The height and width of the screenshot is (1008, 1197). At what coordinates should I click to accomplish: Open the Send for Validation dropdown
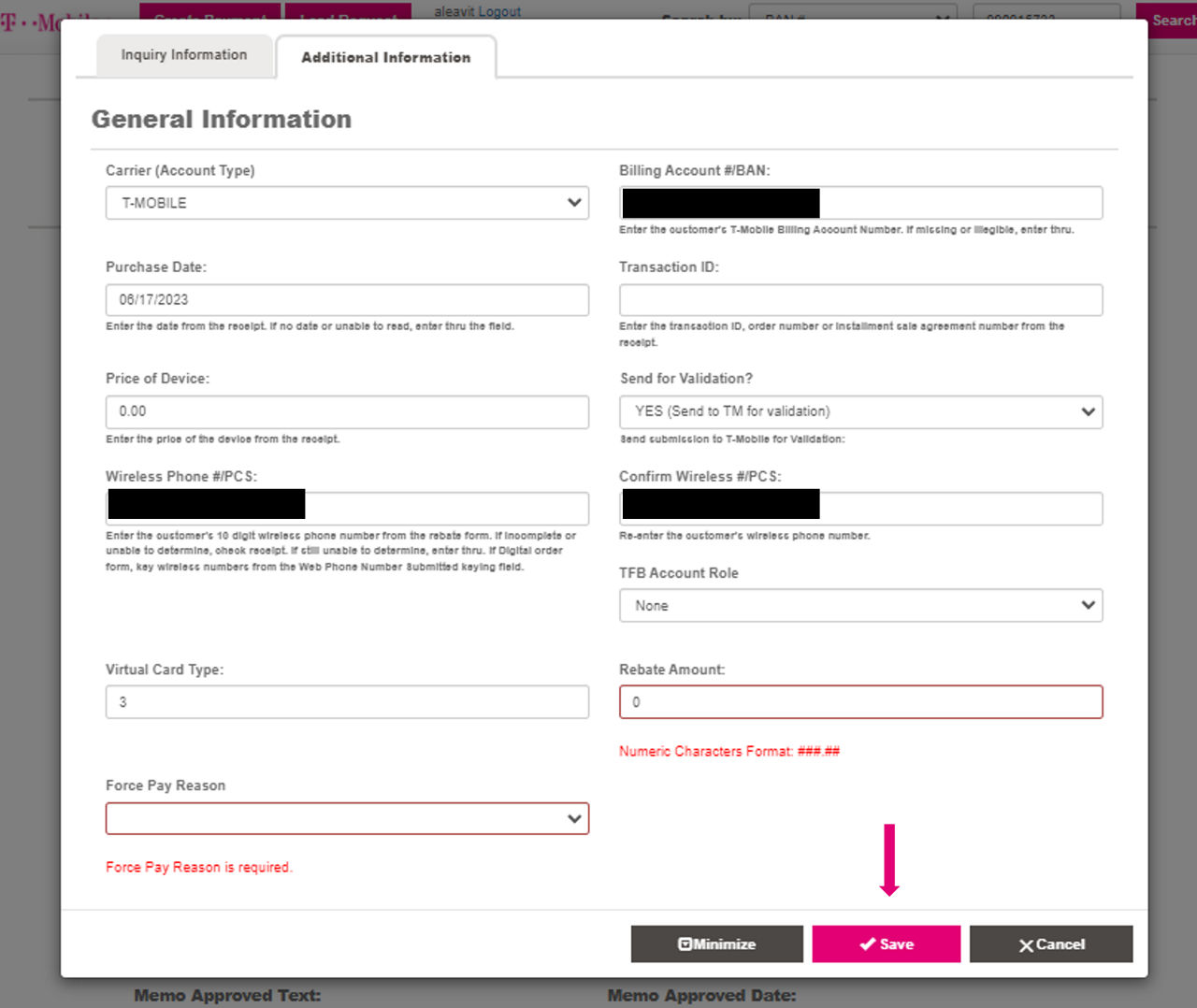tap(860, 411)
